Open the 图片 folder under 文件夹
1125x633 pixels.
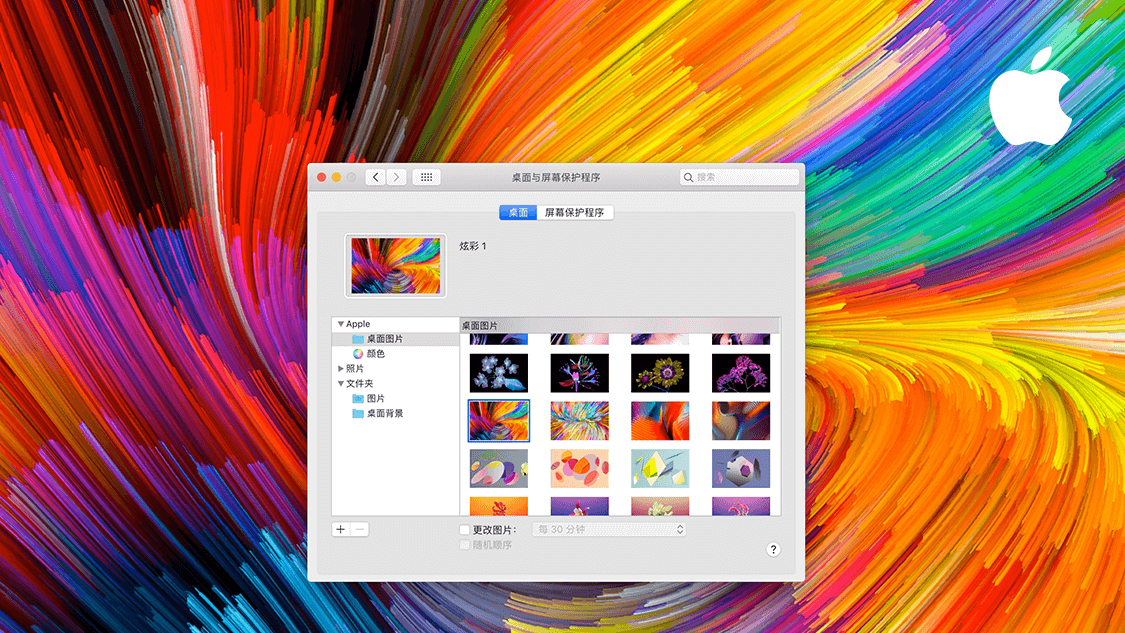pos(375,398)
